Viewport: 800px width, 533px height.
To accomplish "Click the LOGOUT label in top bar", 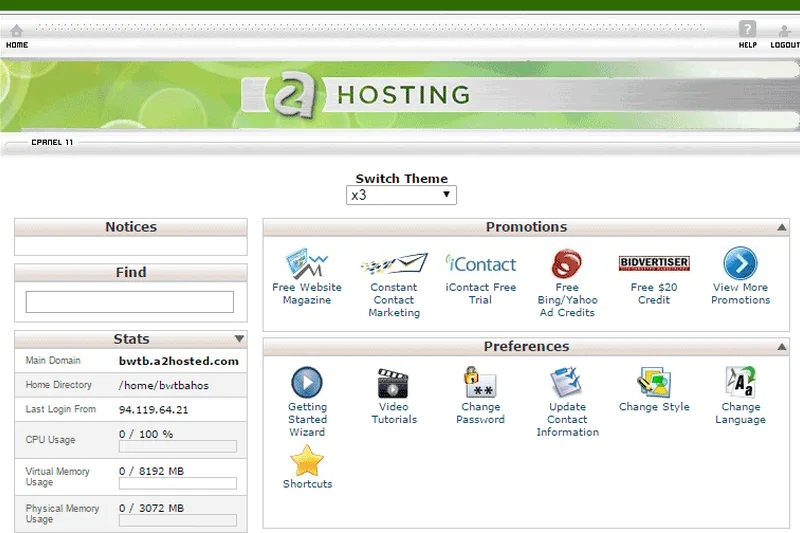I will pyautogui.click(x=785, y=45).
